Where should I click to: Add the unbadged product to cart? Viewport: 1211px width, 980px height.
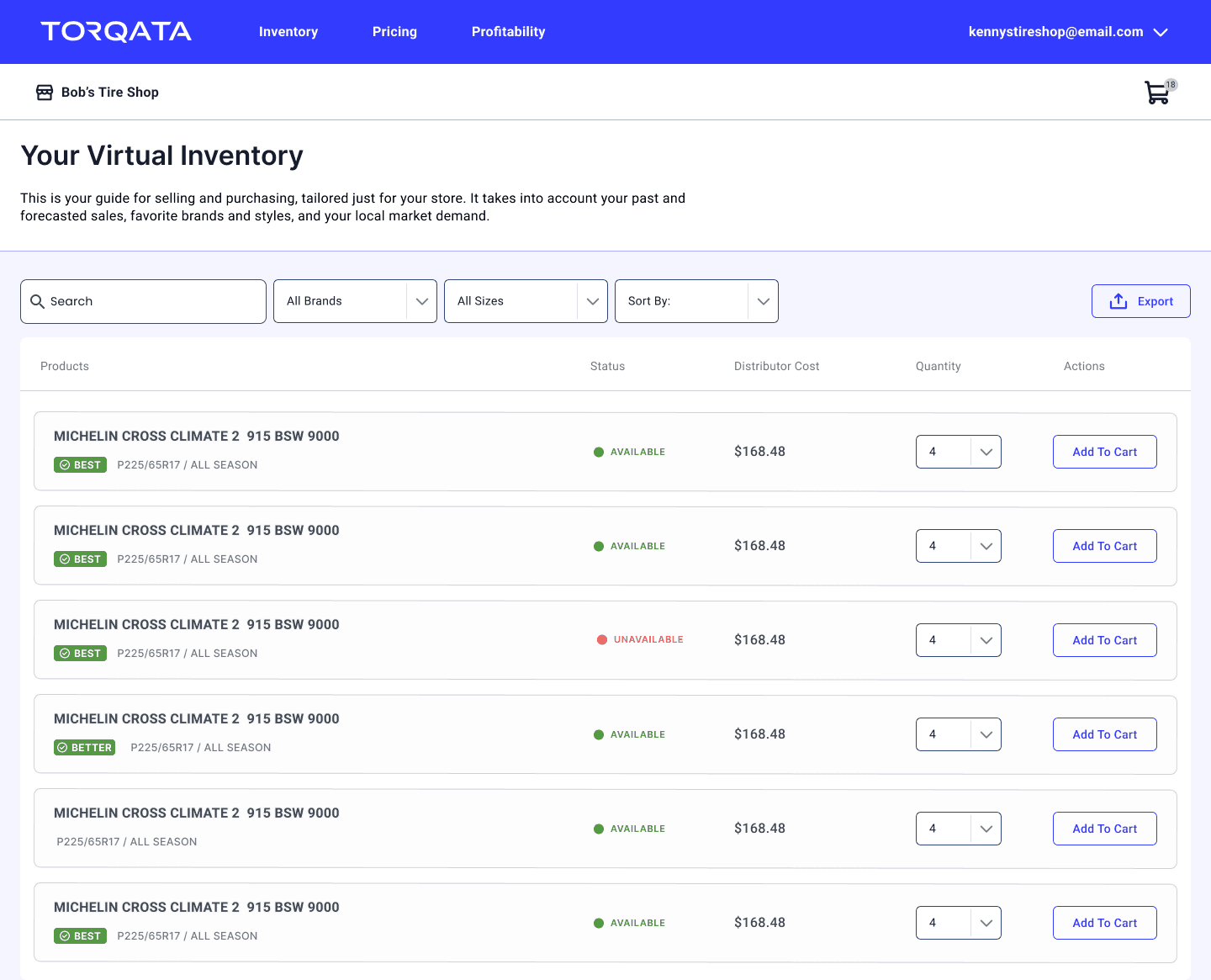tap(1104, 829)
